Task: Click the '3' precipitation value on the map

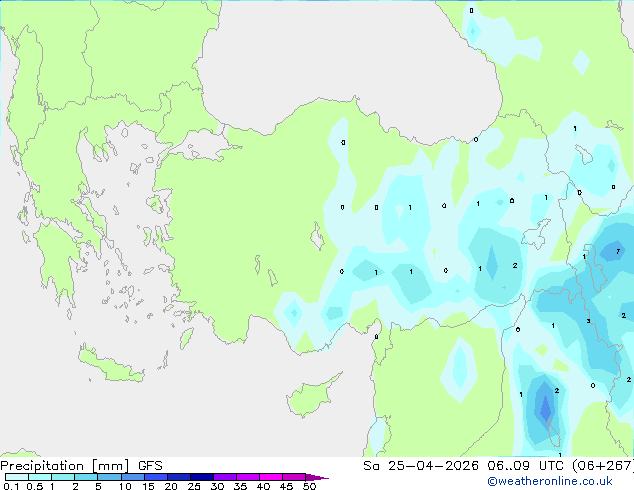Action: click(588, 321)
